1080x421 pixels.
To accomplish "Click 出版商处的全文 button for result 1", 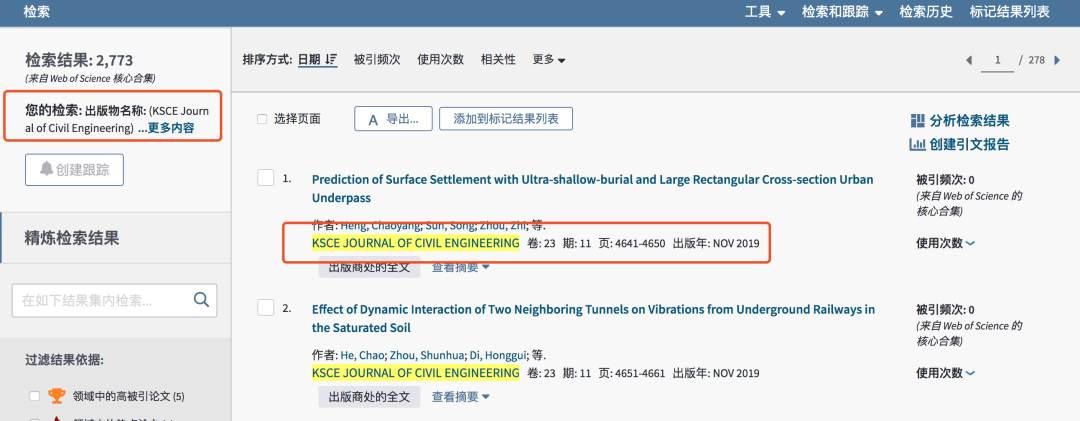I will [x=369, y=267].
